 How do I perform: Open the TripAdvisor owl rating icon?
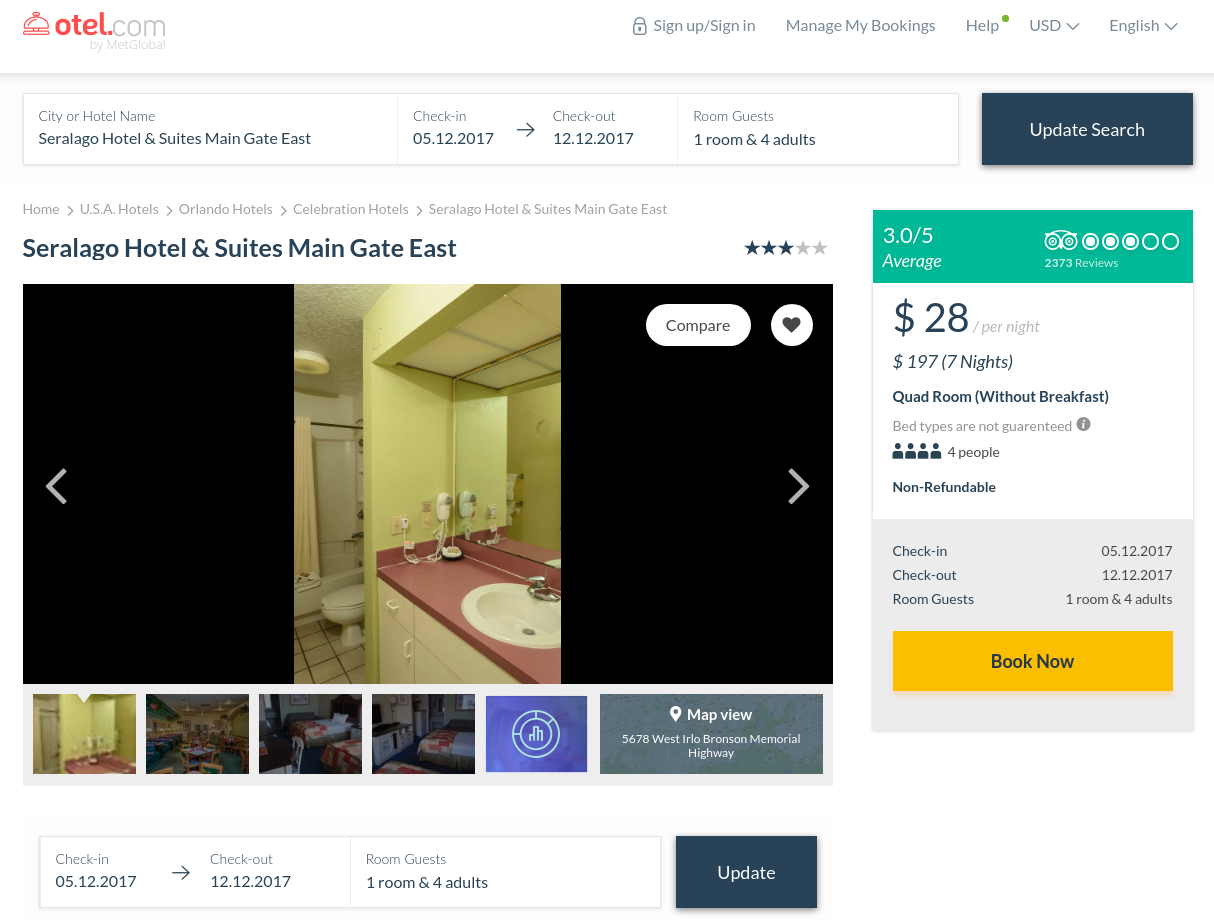coord(1060,241)
